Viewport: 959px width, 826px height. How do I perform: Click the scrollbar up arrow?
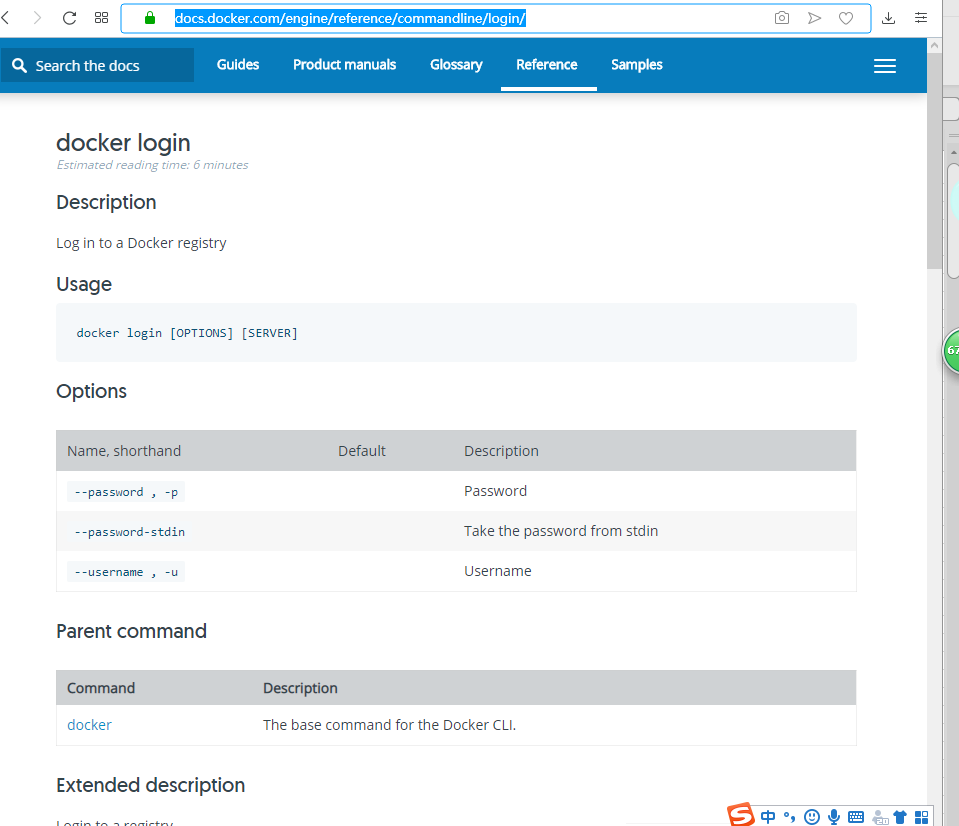click(934, 45)
